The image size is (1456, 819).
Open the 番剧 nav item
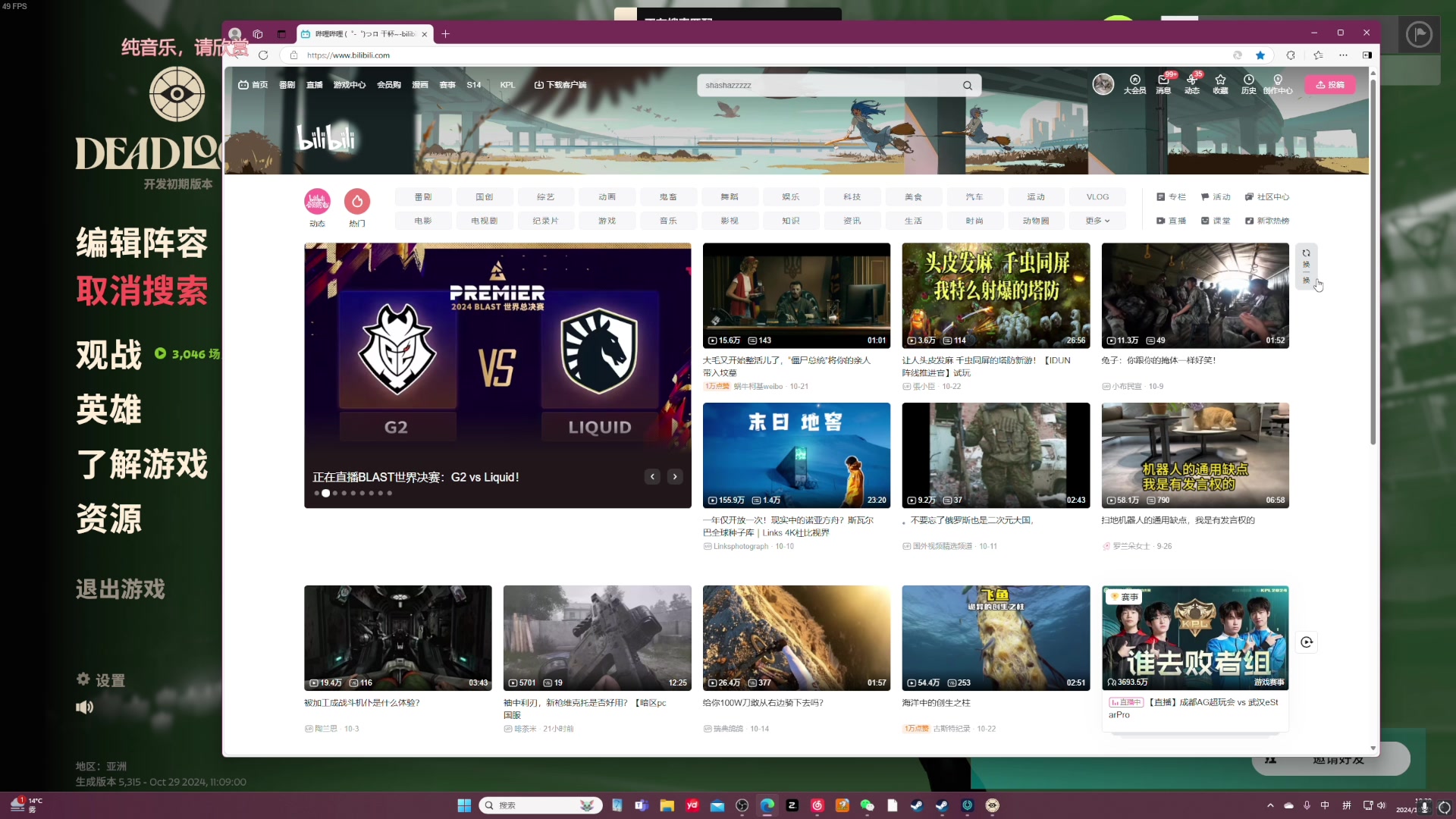click(x=287, y=85)
